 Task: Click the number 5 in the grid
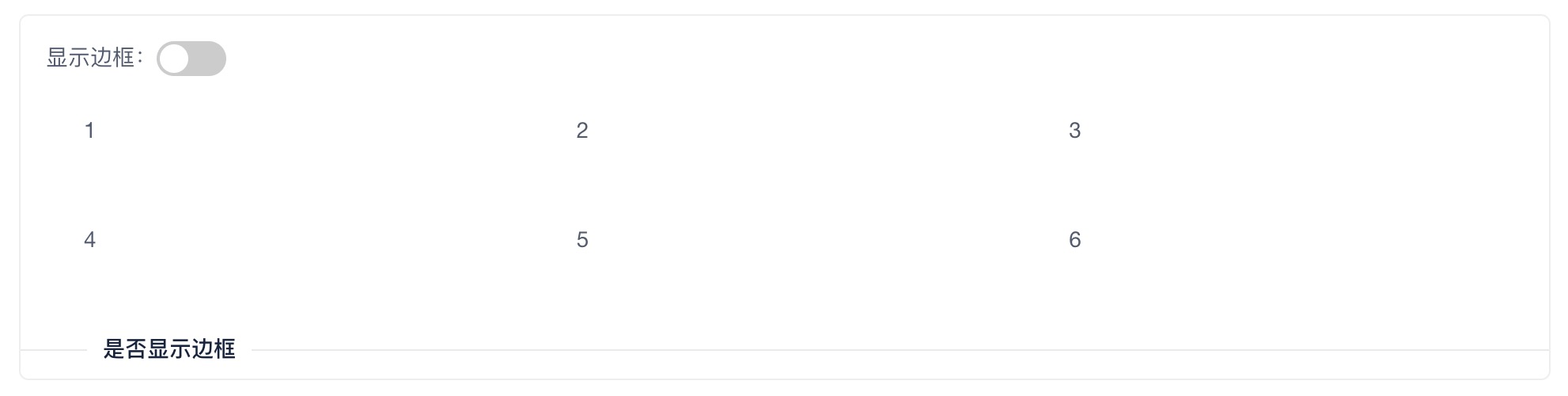tap(582, 240)
